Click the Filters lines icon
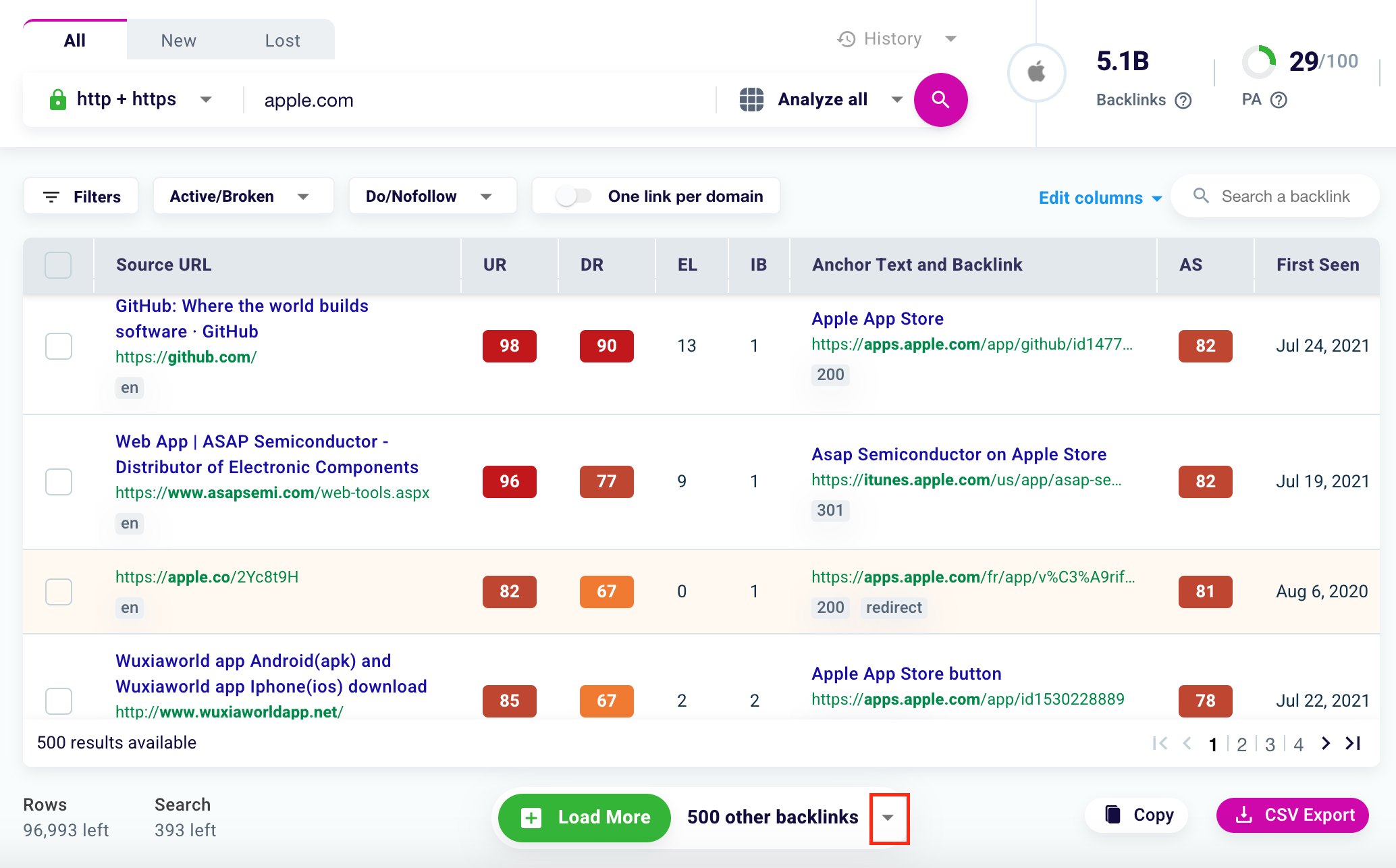 click(x=51, y=196)
